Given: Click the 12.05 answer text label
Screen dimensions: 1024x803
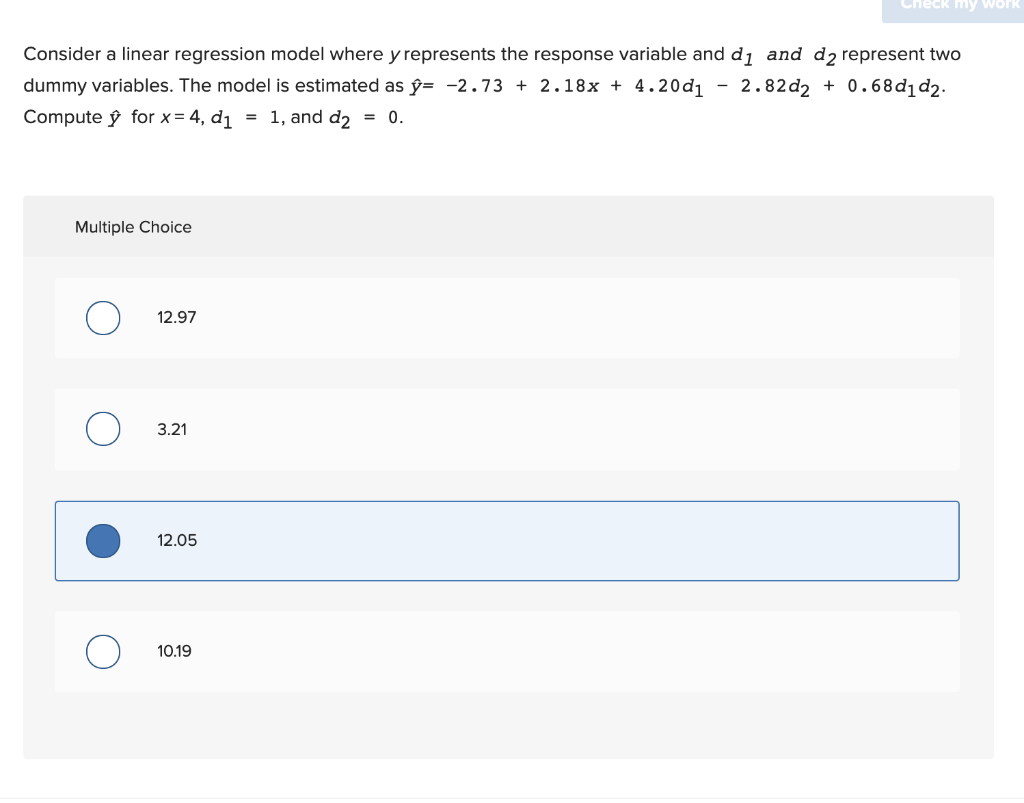Looking at the screenshot, I should click(x=176, y=540).
